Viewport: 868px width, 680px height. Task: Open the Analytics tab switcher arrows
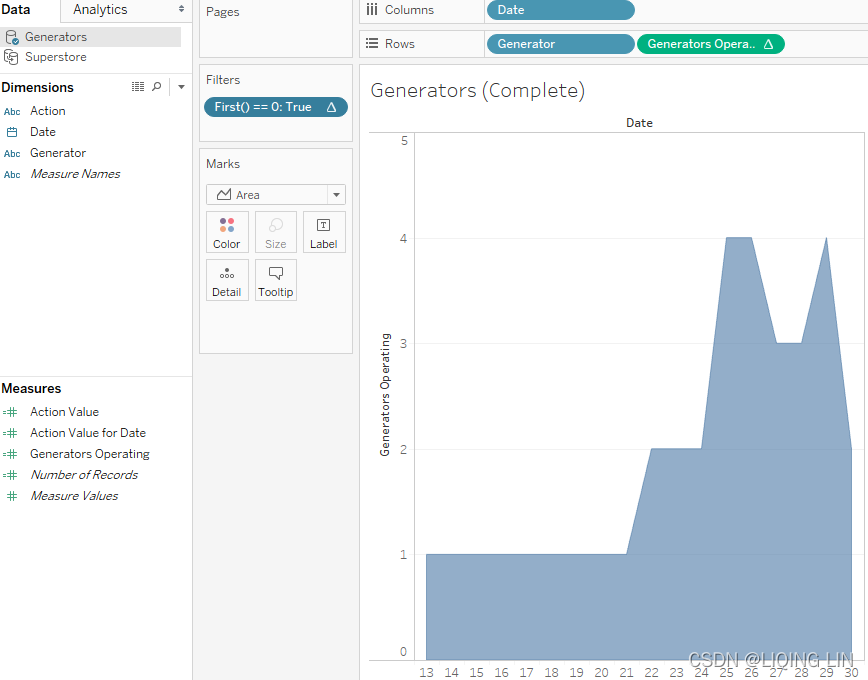(181, 9)
